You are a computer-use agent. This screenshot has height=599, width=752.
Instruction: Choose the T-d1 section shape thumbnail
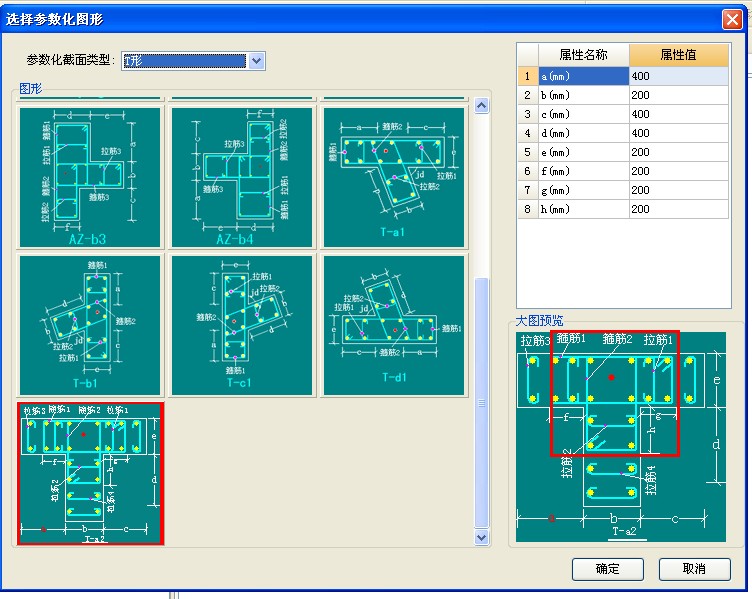tap(394, 325)
